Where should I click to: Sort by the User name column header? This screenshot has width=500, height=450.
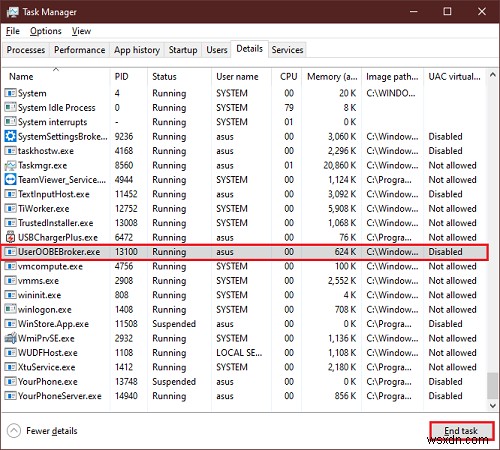tap(241, 77)
